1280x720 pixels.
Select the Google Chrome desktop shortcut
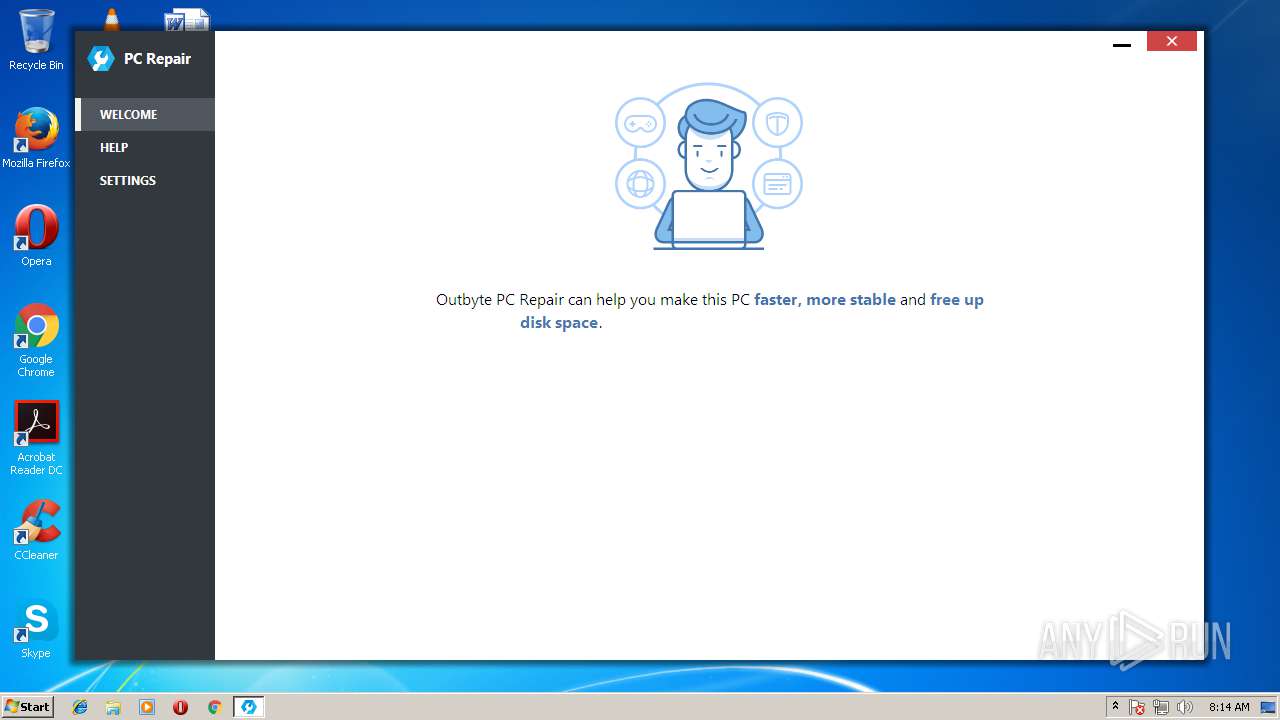click(36, 340)
